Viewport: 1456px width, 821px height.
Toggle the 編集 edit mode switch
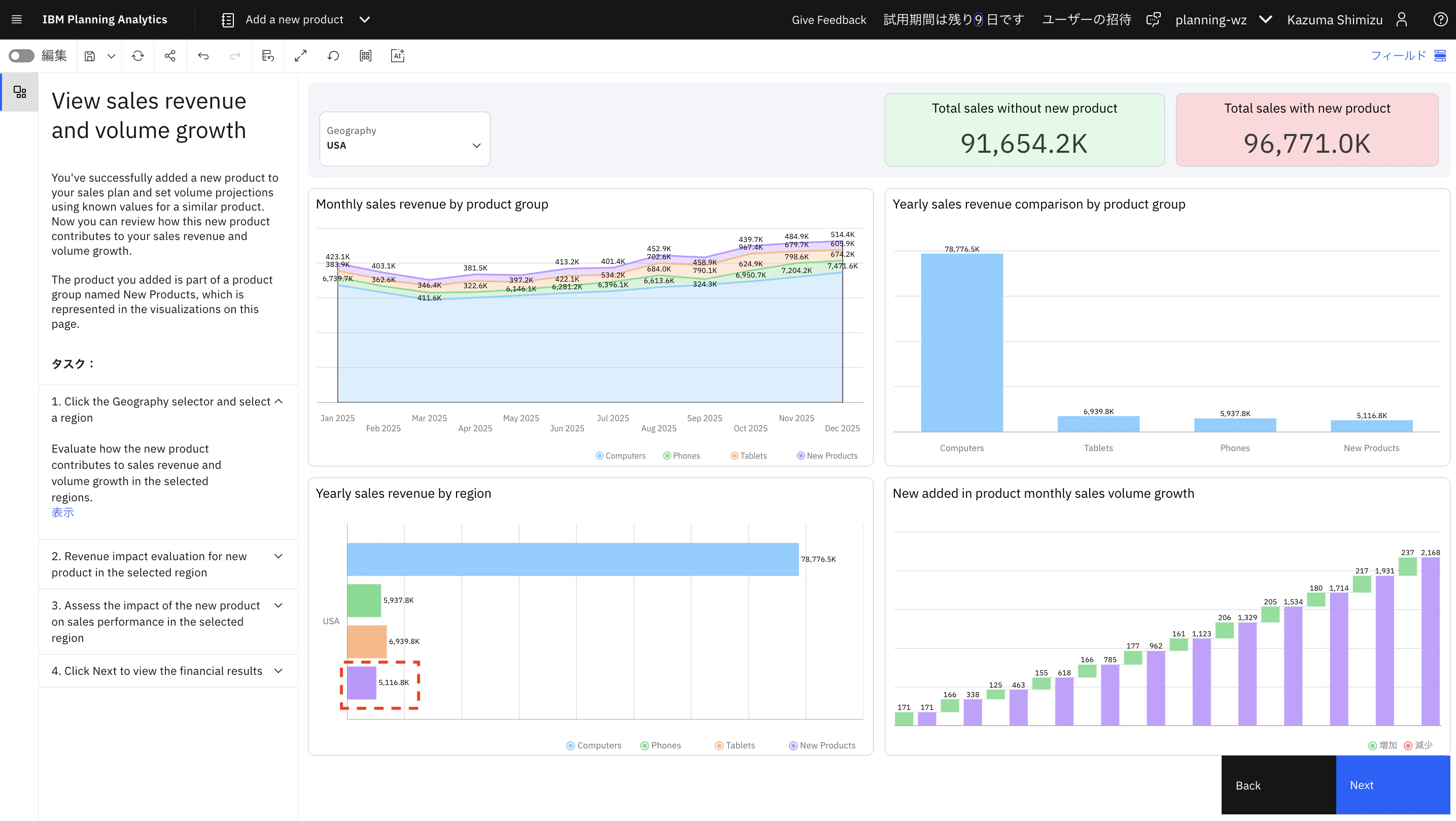[21, 56]
